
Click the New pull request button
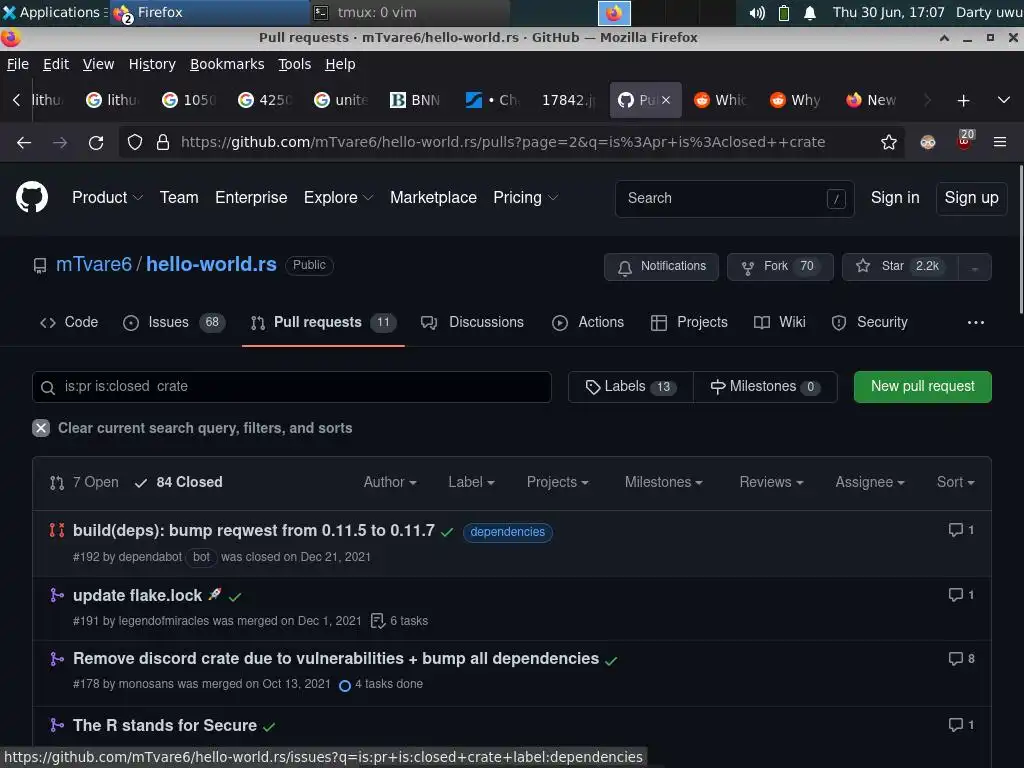922,387
